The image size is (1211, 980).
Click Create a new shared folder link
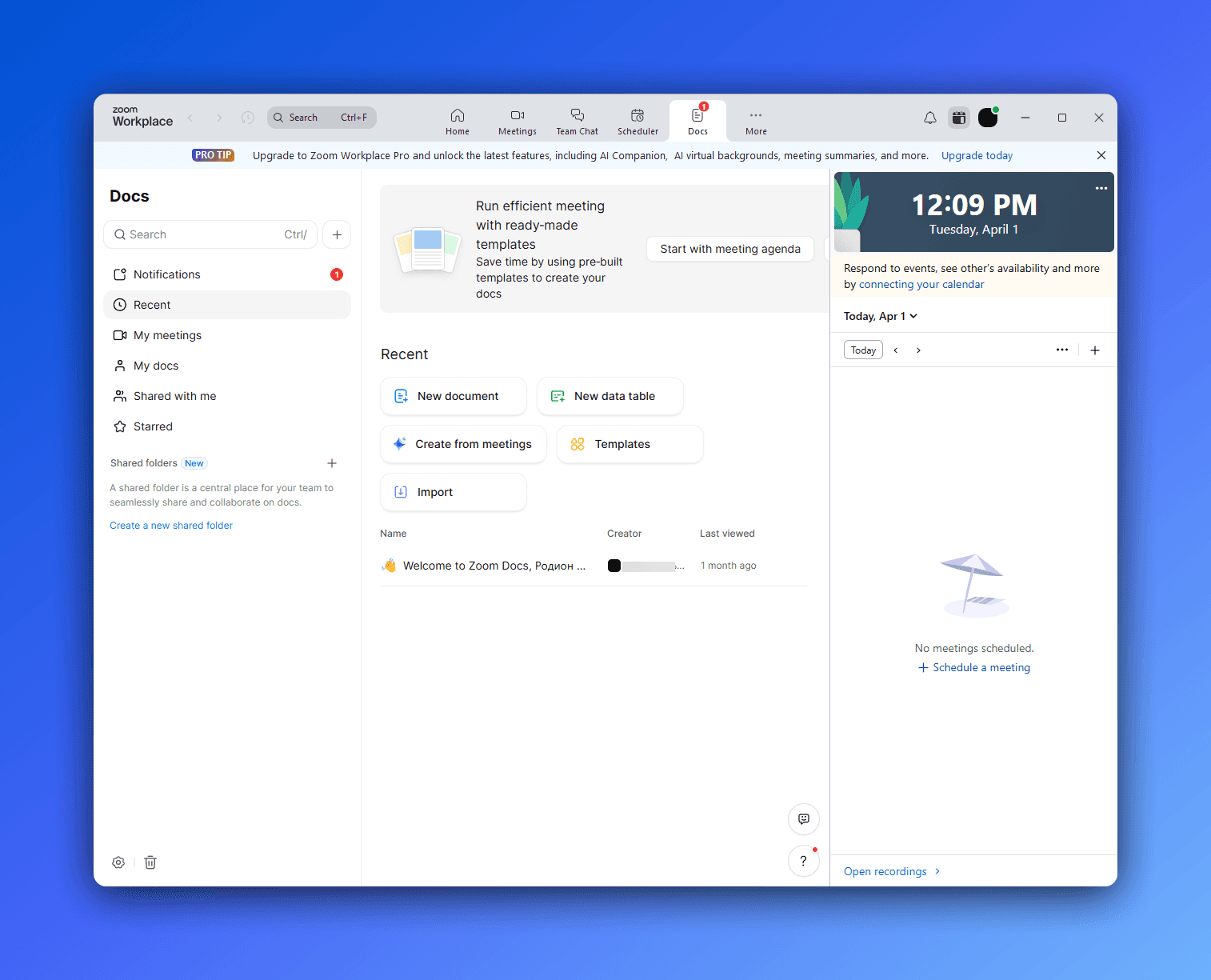(x=171, y=526)
